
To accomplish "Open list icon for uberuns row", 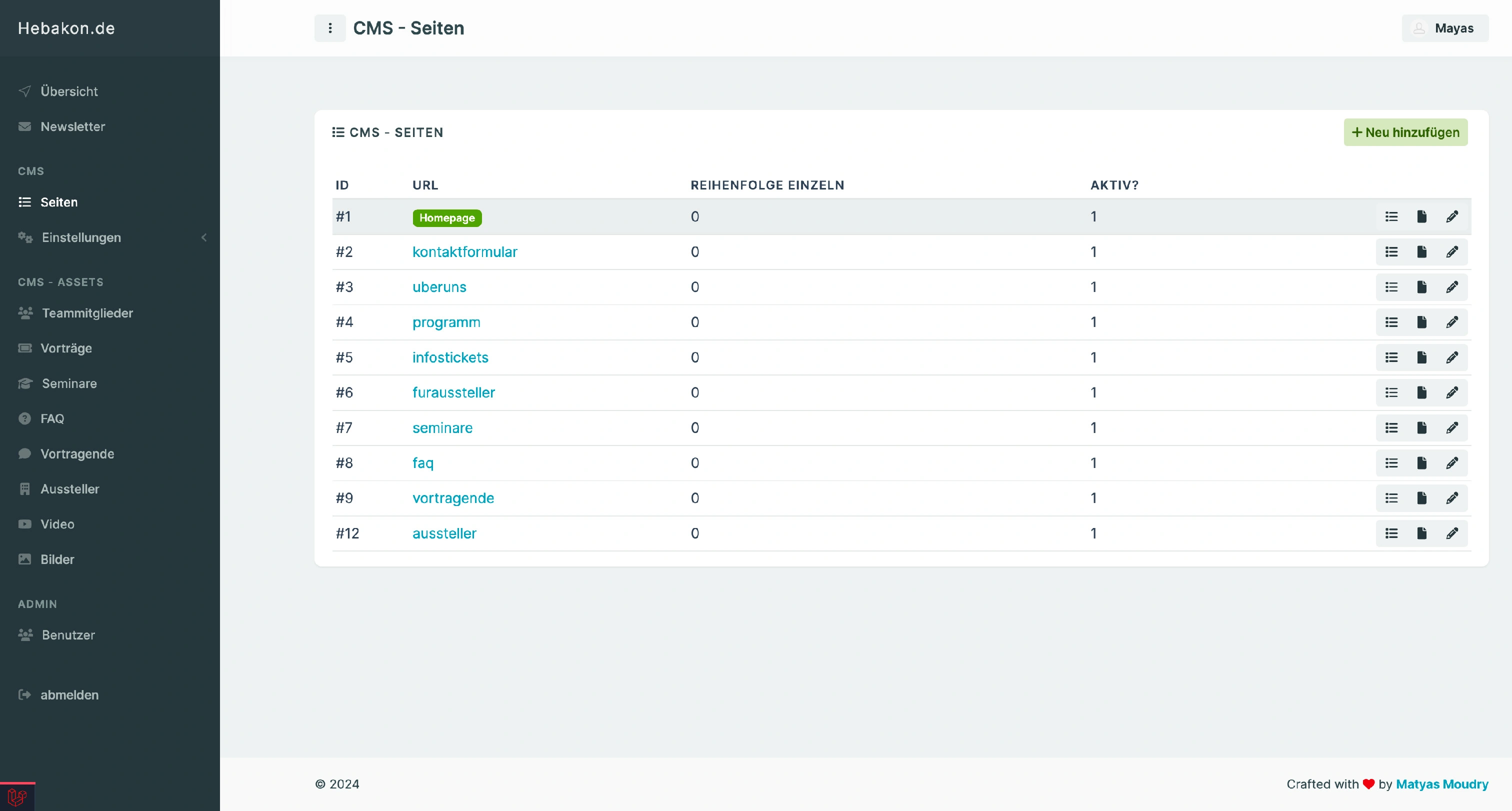I will coord(1391,287).
